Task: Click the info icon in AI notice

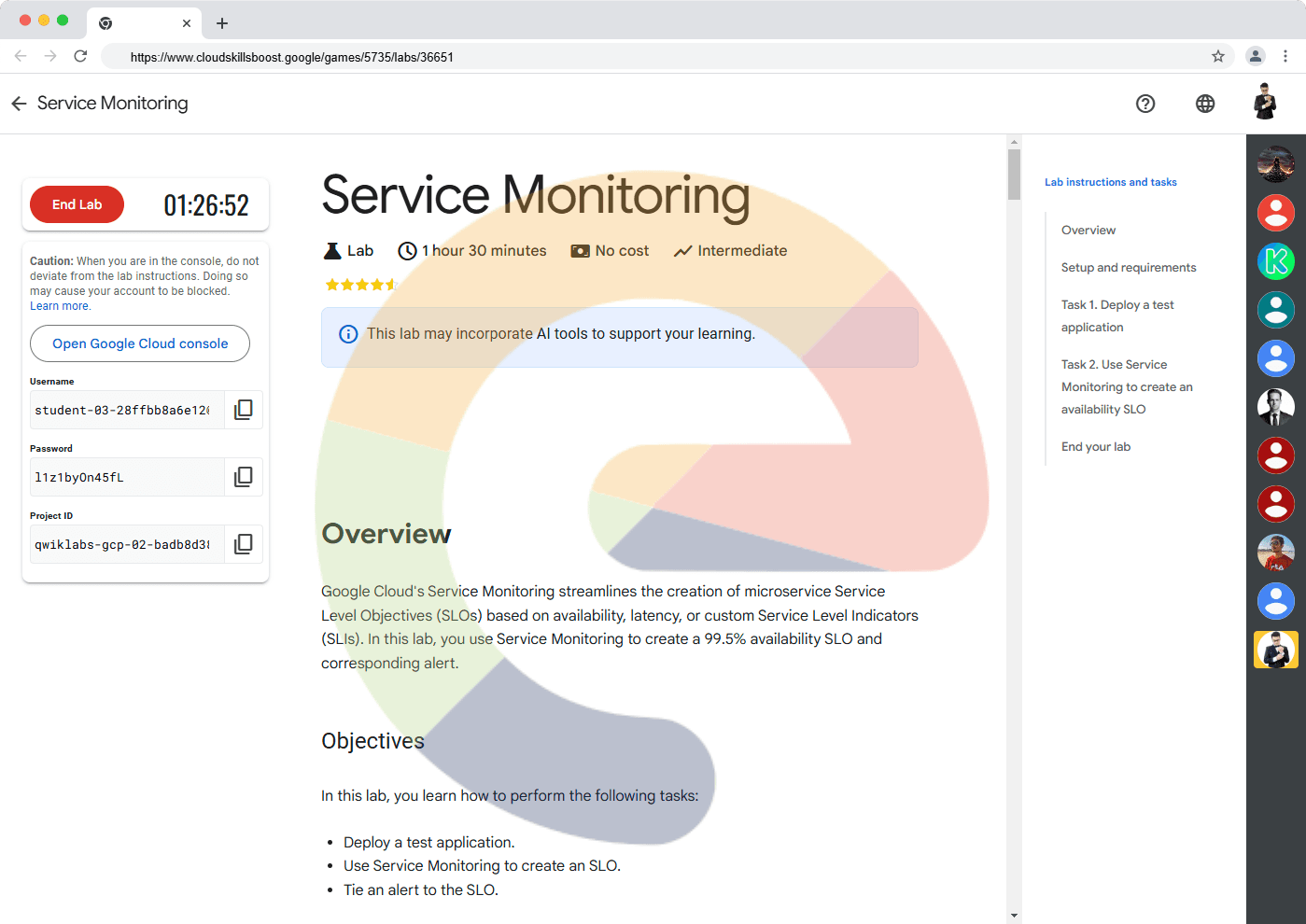Action: click(348, 334)
